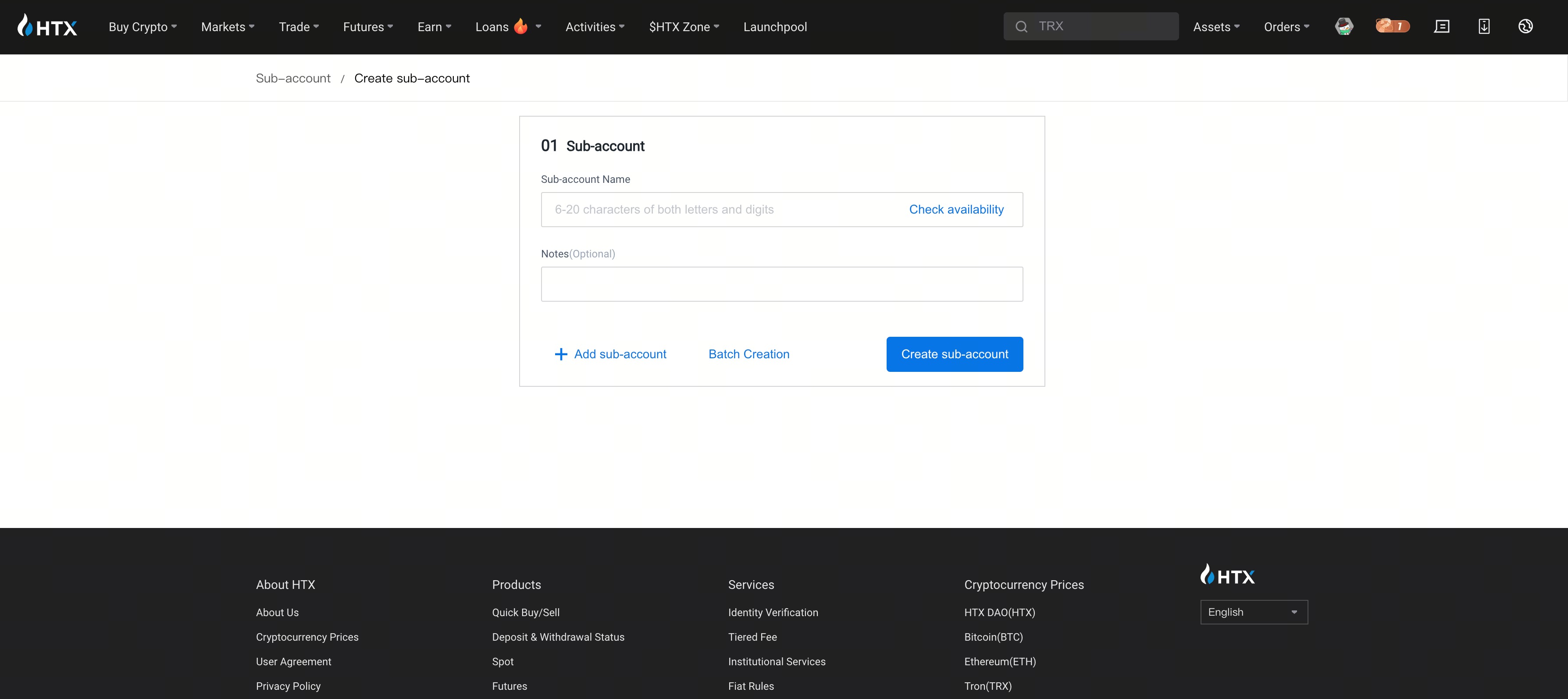Open the globe language settings icon
Viewport: 1568px width, 699px height.
pyautogui.click(x=1525, y=26)
